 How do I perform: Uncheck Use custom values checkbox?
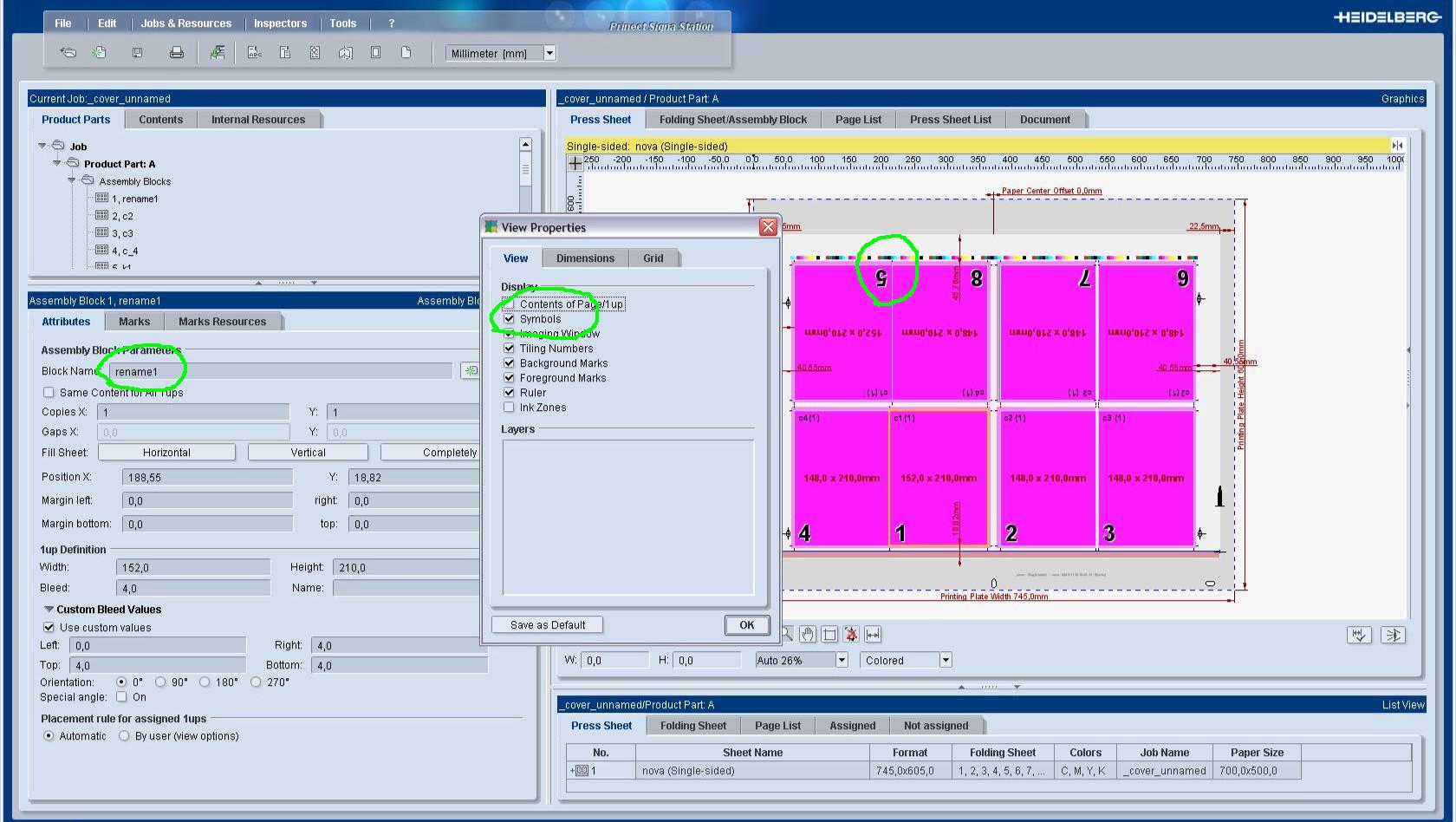pyautogui.click(x=49, y=628)
